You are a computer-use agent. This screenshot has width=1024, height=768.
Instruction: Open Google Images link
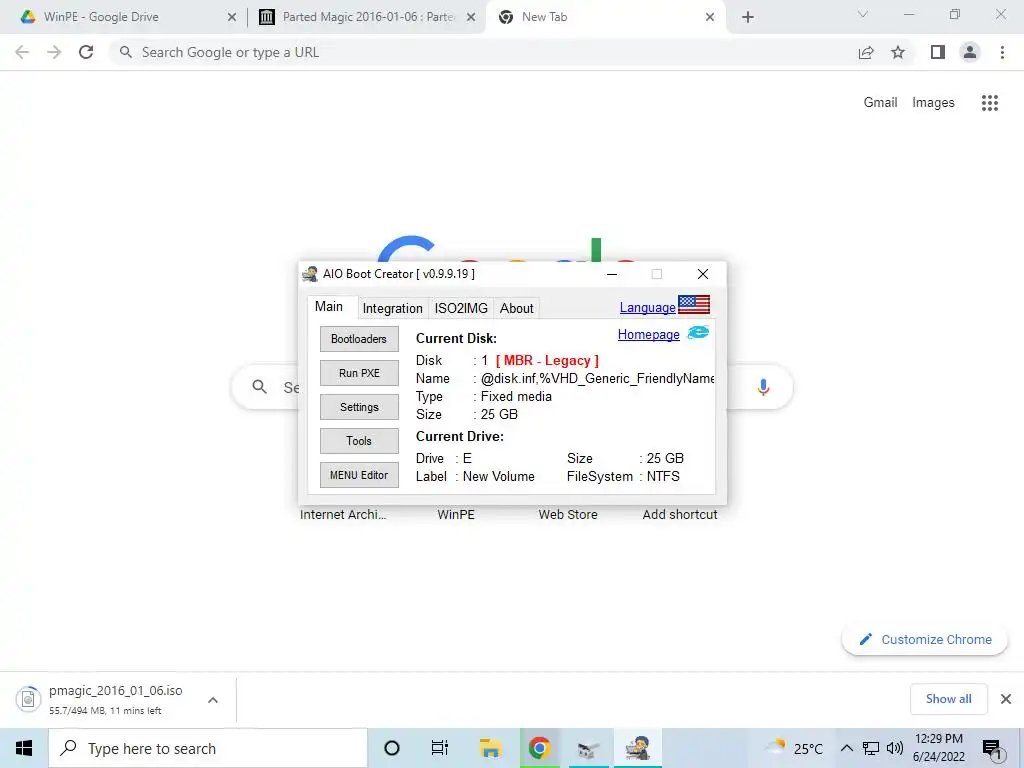coord(933,103)
